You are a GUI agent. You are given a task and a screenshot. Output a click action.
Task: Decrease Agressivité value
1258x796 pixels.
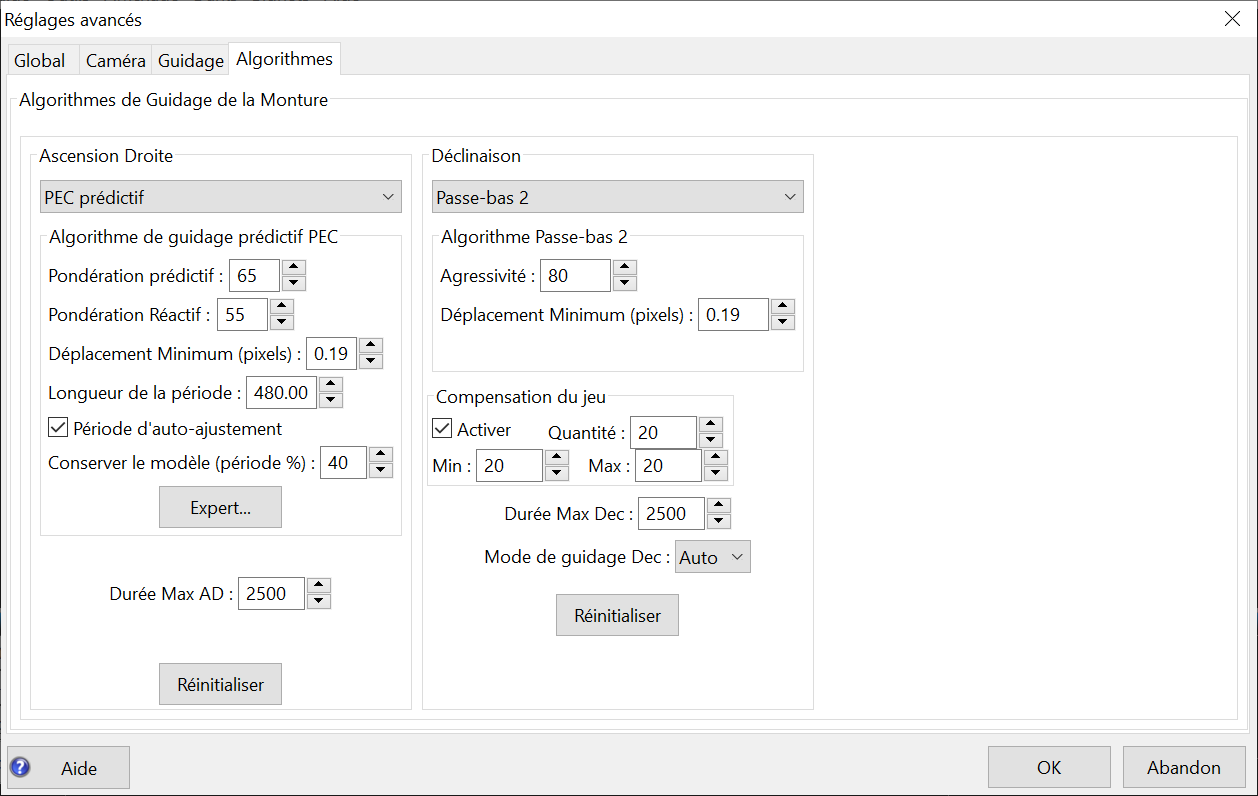(x=625, y=283)
